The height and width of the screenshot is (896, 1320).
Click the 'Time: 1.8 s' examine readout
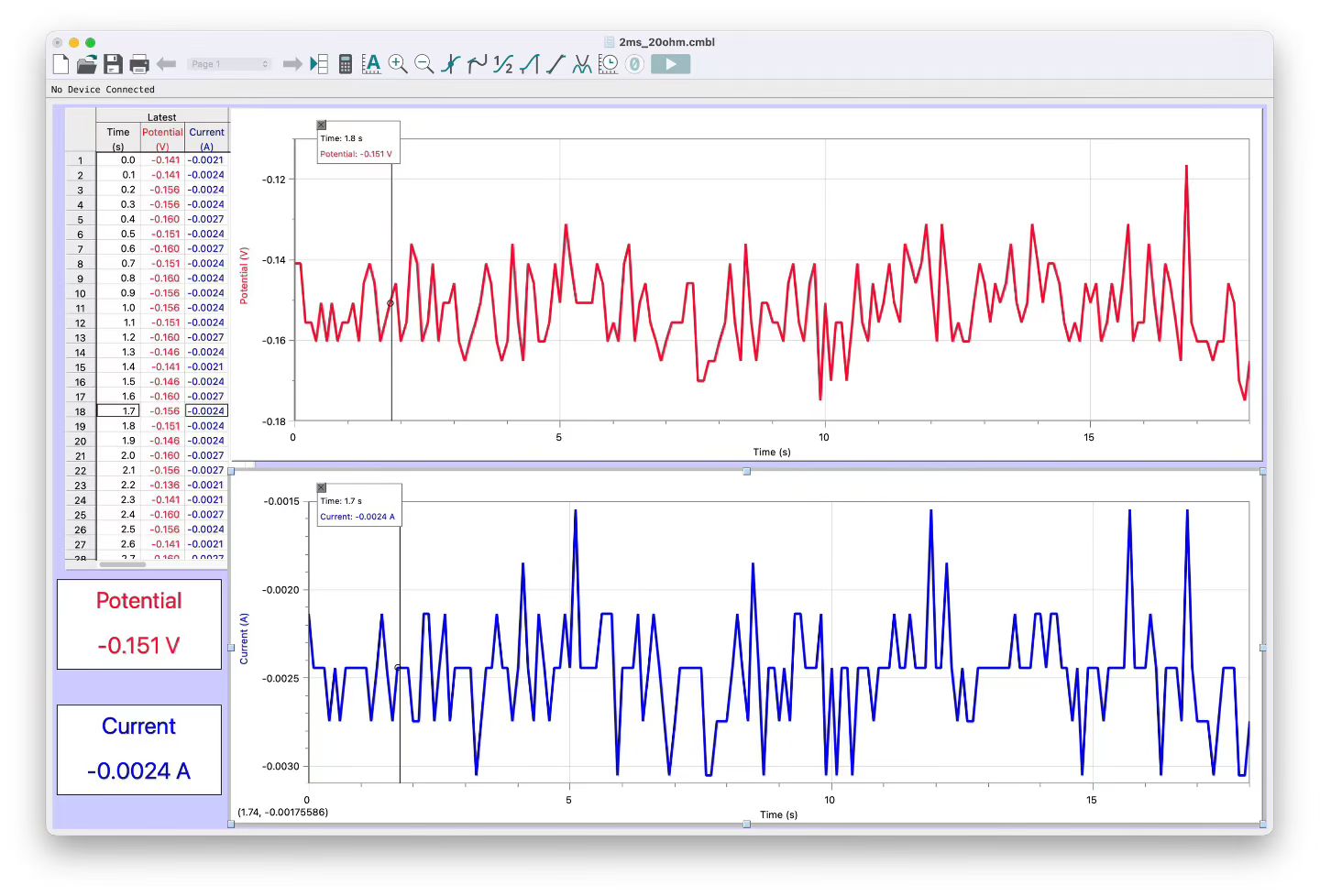pyautogui.click(x=341, y=138)
